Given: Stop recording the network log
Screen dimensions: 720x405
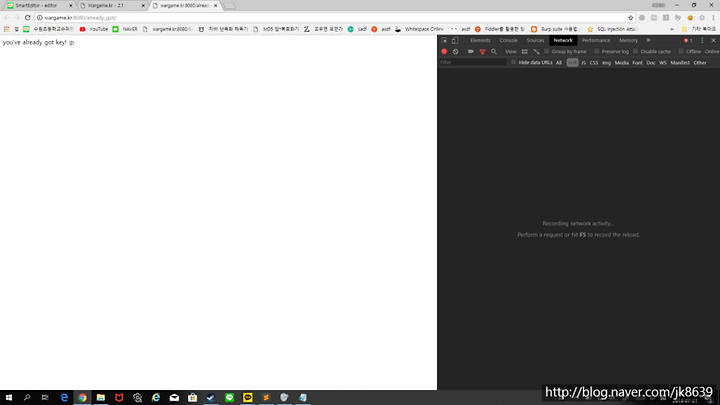Looking at the screenshot, I should point(444,51).
